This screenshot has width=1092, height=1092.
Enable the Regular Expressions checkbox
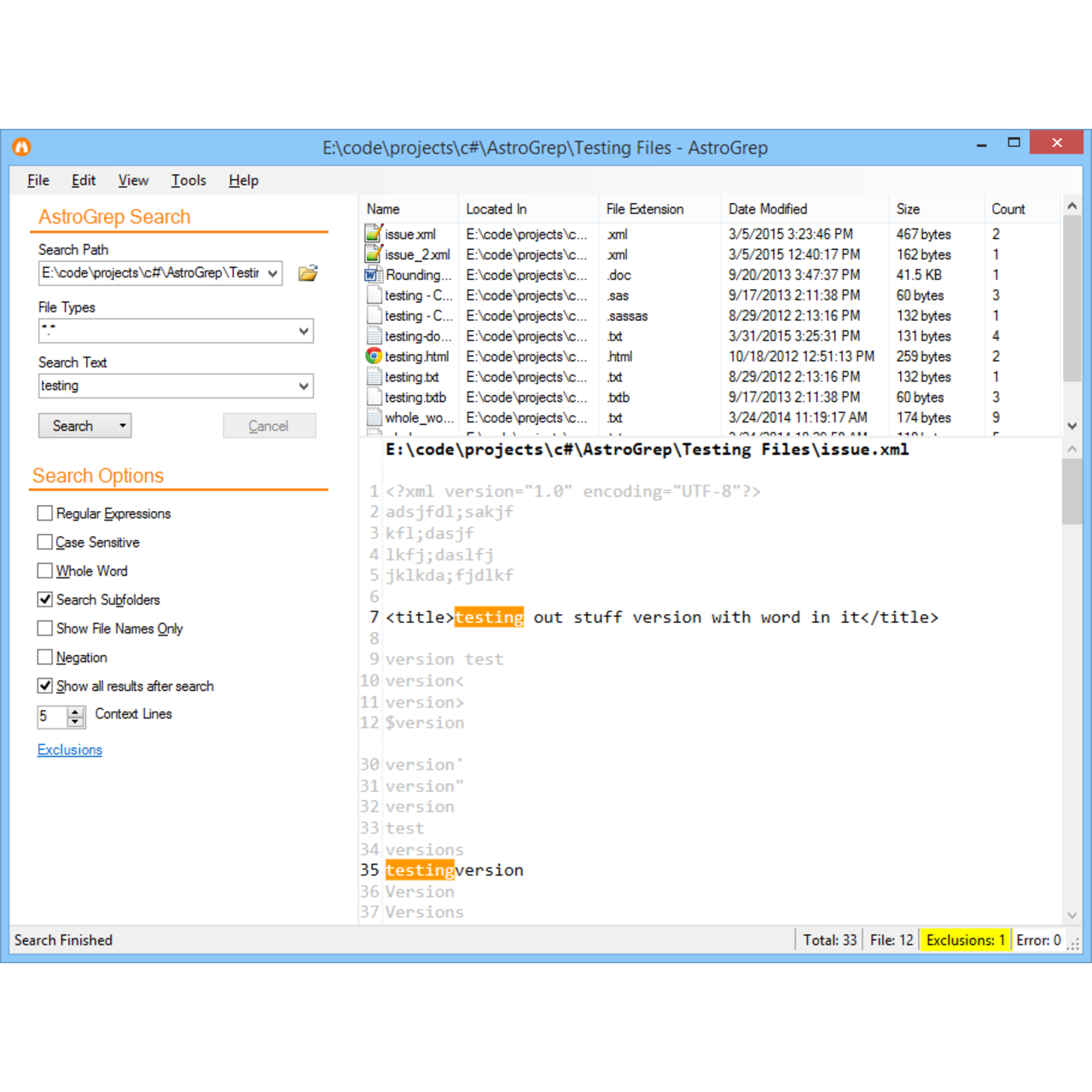tap(45, 513)
